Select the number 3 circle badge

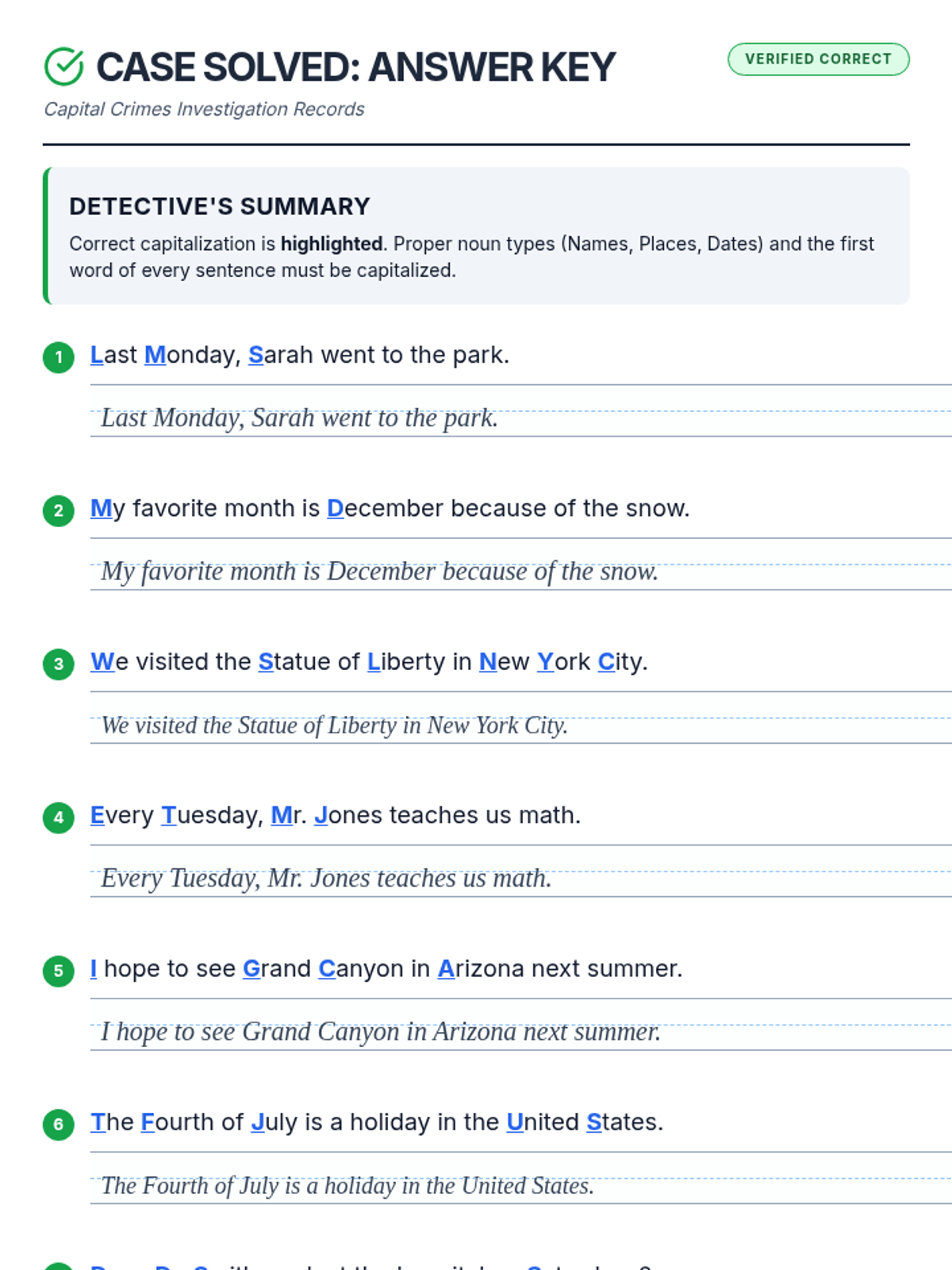(59, 664)
